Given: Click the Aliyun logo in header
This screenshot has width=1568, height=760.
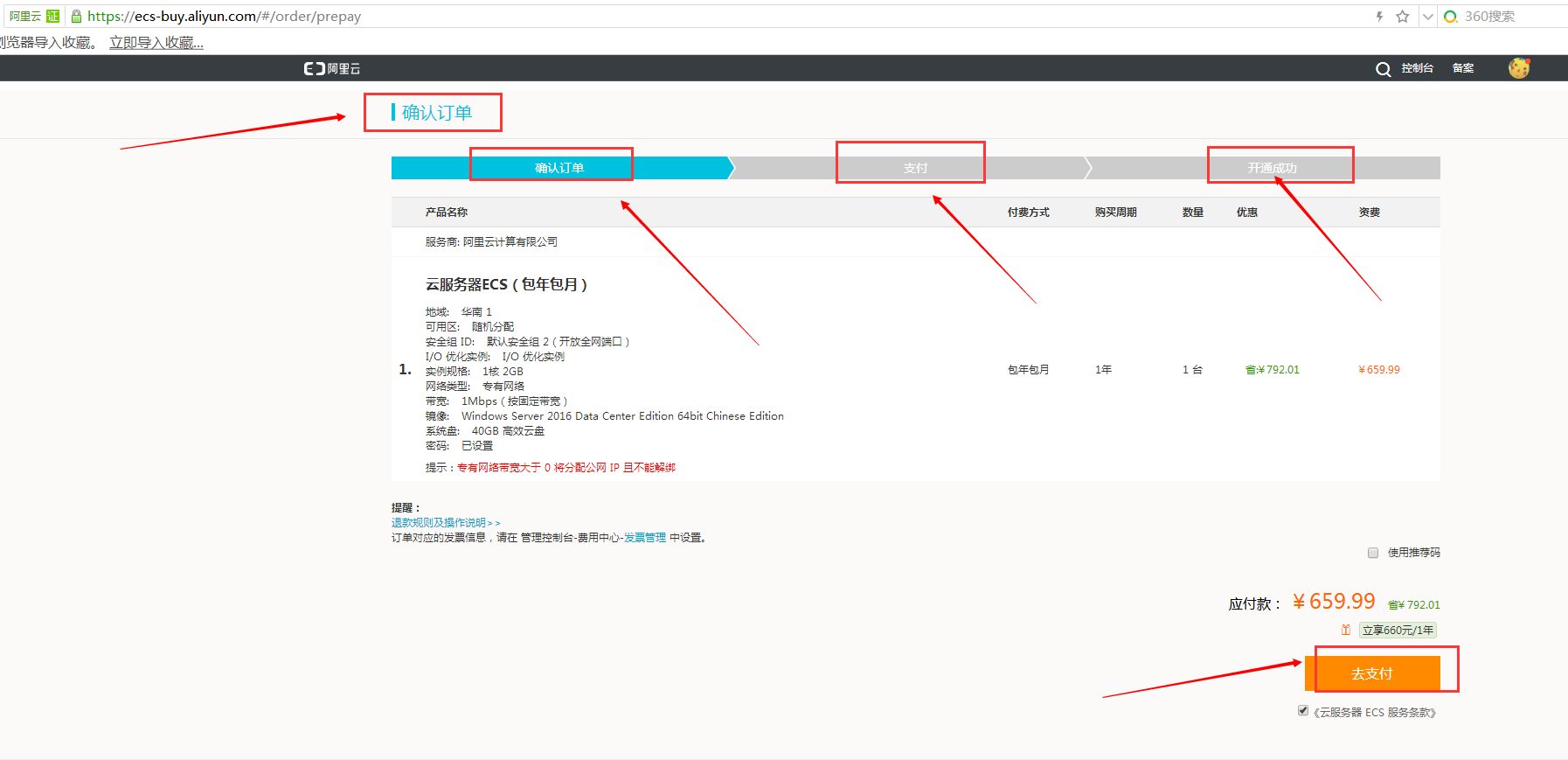Looking at the screenshot, I should [x=332, y=68].
